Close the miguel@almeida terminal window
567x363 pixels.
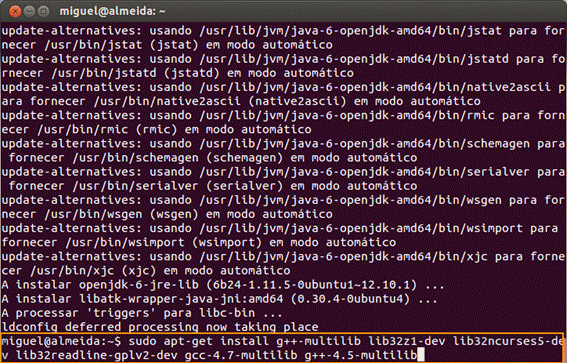(x=15, y=12)
